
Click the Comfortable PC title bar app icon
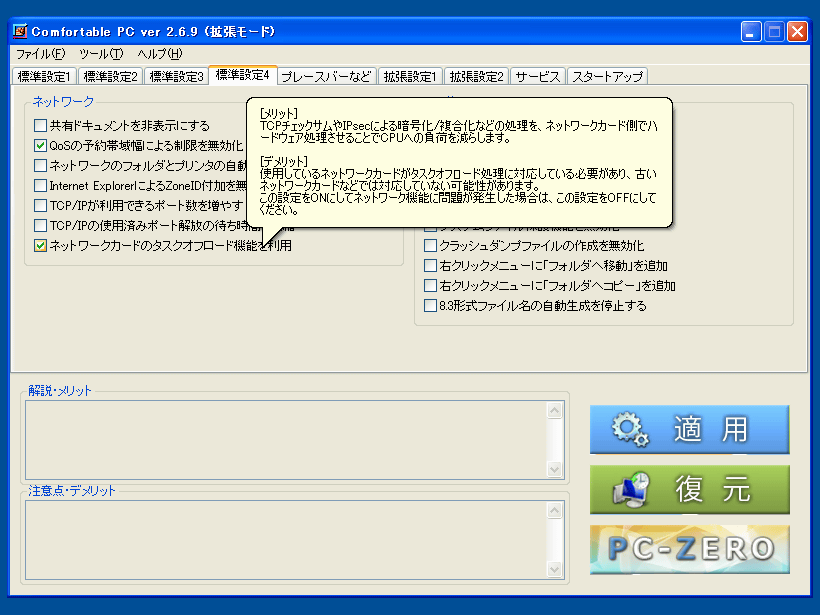click(20, 31)
